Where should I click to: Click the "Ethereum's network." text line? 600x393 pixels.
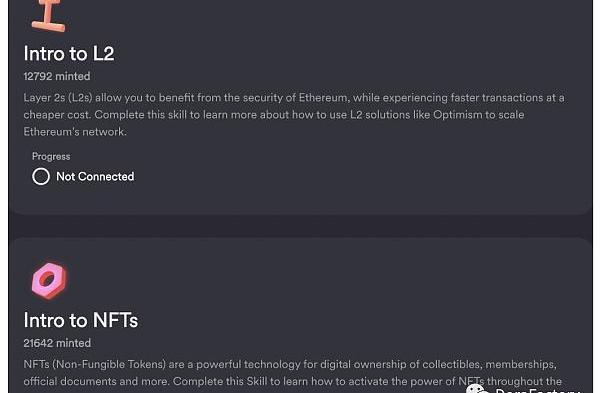[x=75, y=132]
